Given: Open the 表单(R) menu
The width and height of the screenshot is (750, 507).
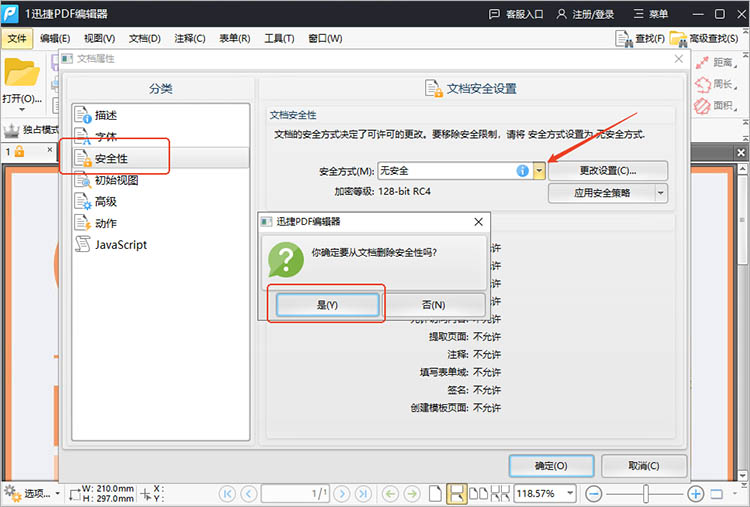Looking at the screenshot, I should pos(235,38).
